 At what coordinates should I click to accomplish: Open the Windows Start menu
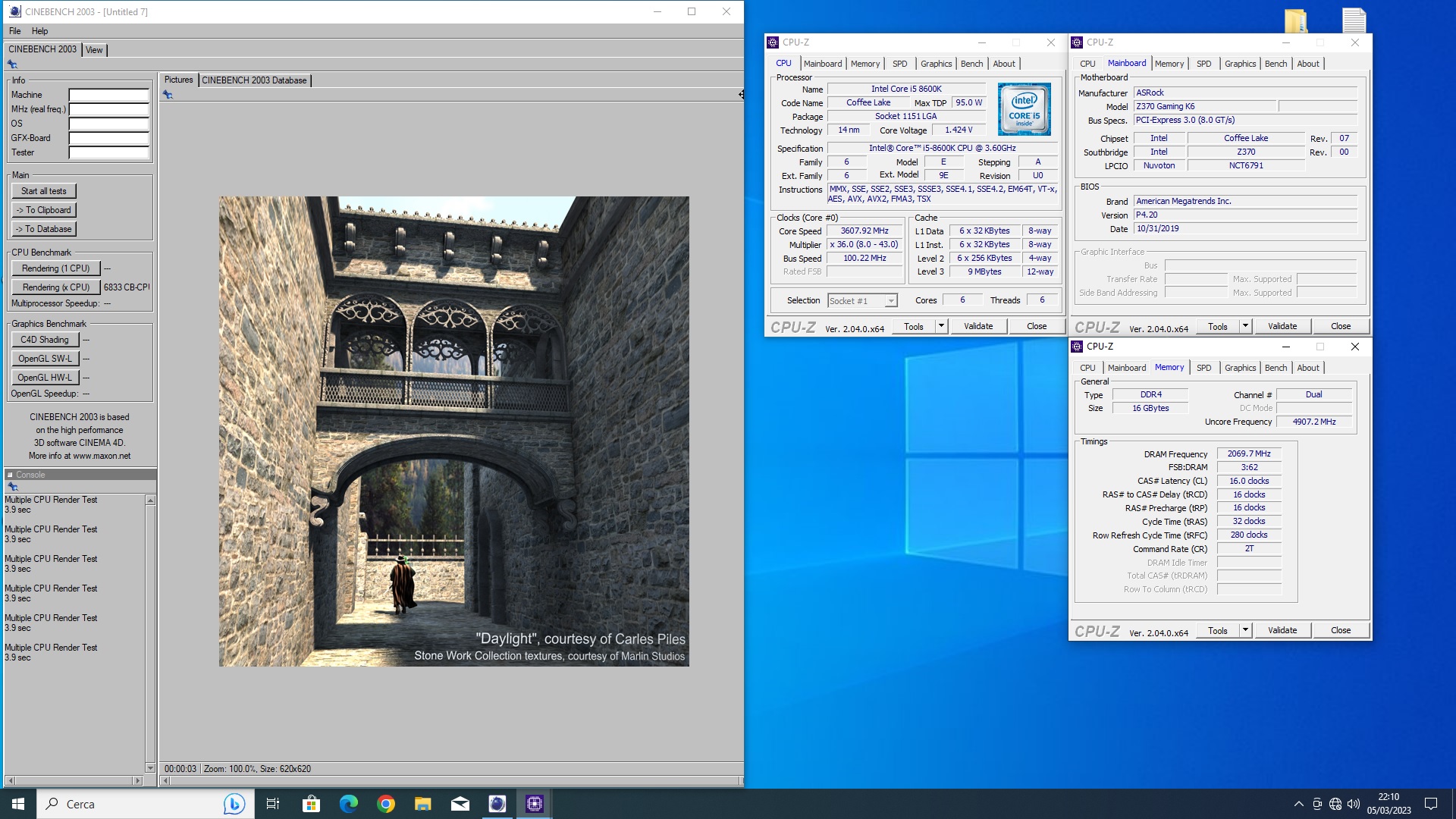[x=18, y=804]
